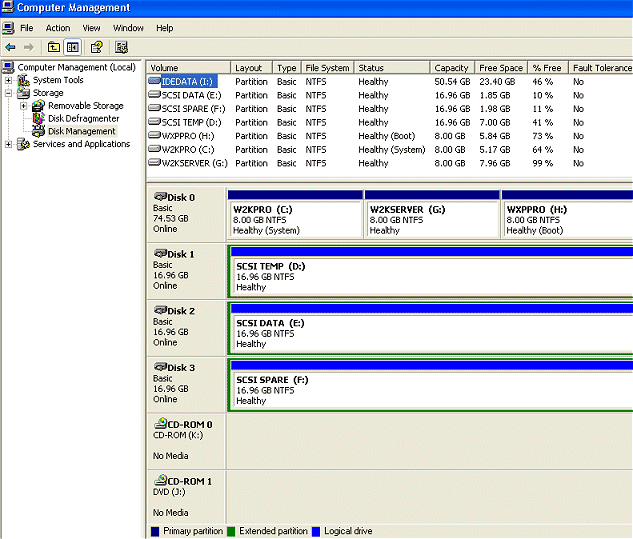Viewport: 633px width, 539px height.
Task: Sort by the % Free column header
Action: pos(548,68)
